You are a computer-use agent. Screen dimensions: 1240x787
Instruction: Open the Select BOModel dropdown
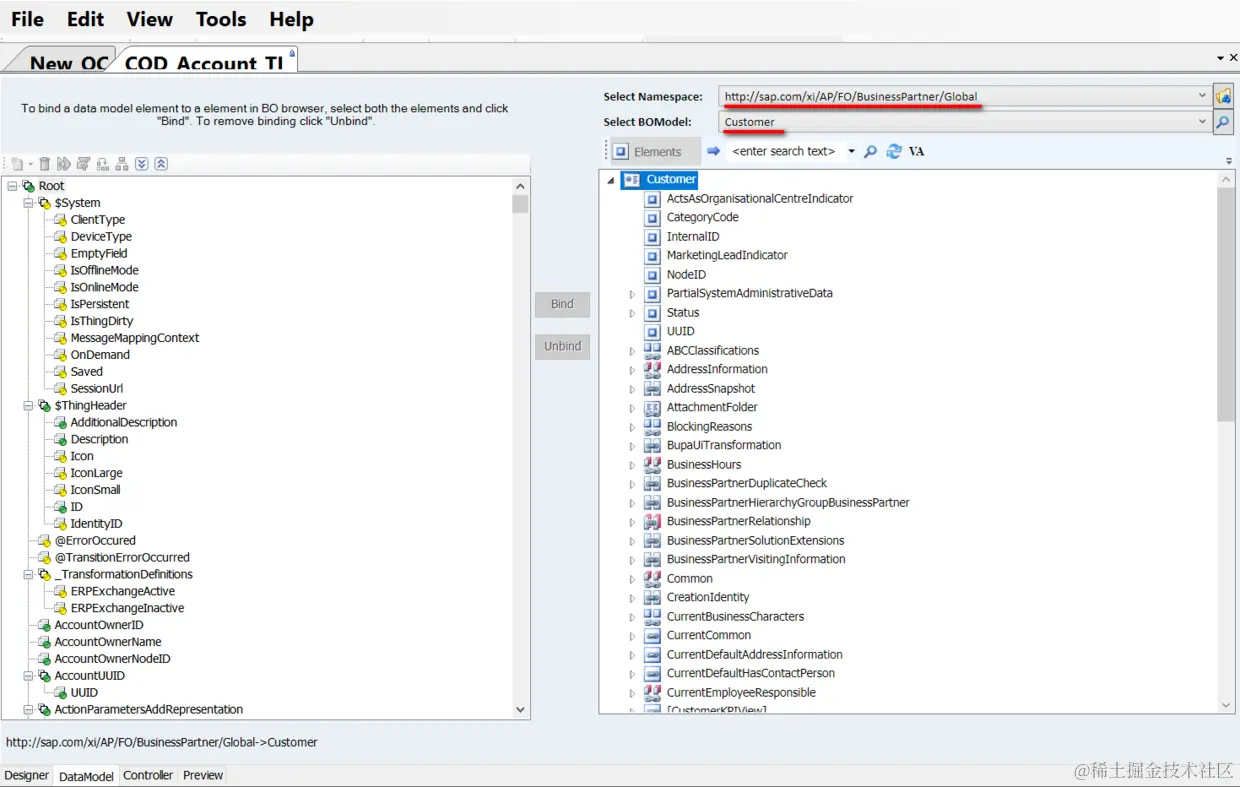click(1202, 122)
